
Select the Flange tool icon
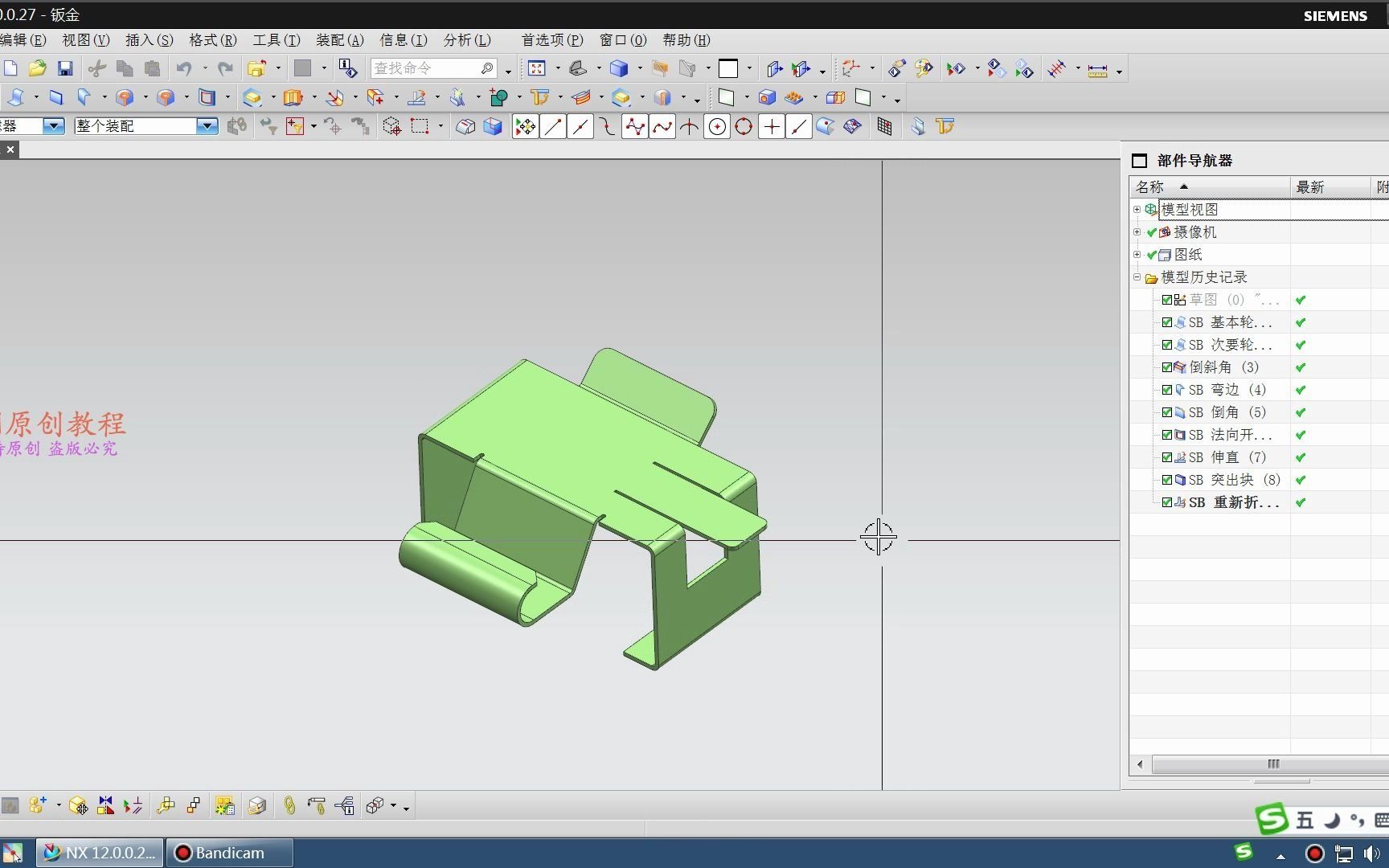tap(84, 97)
